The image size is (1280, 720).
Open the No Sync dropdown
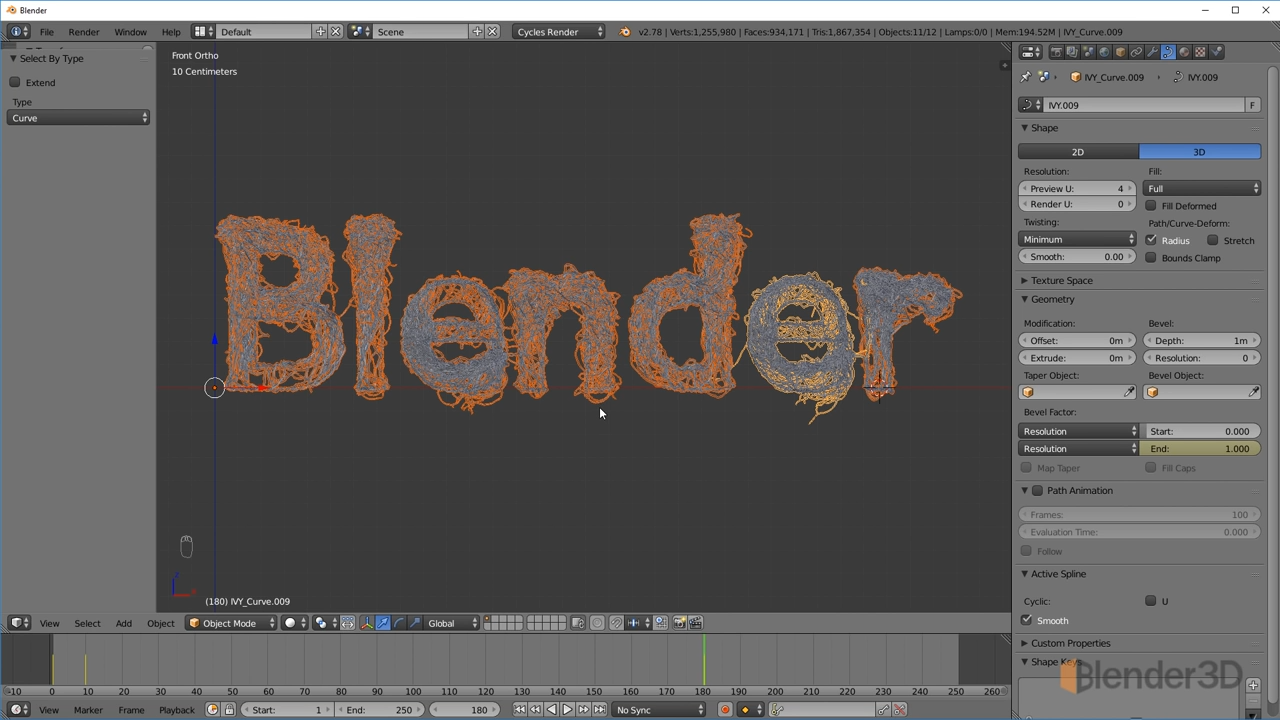659,710
